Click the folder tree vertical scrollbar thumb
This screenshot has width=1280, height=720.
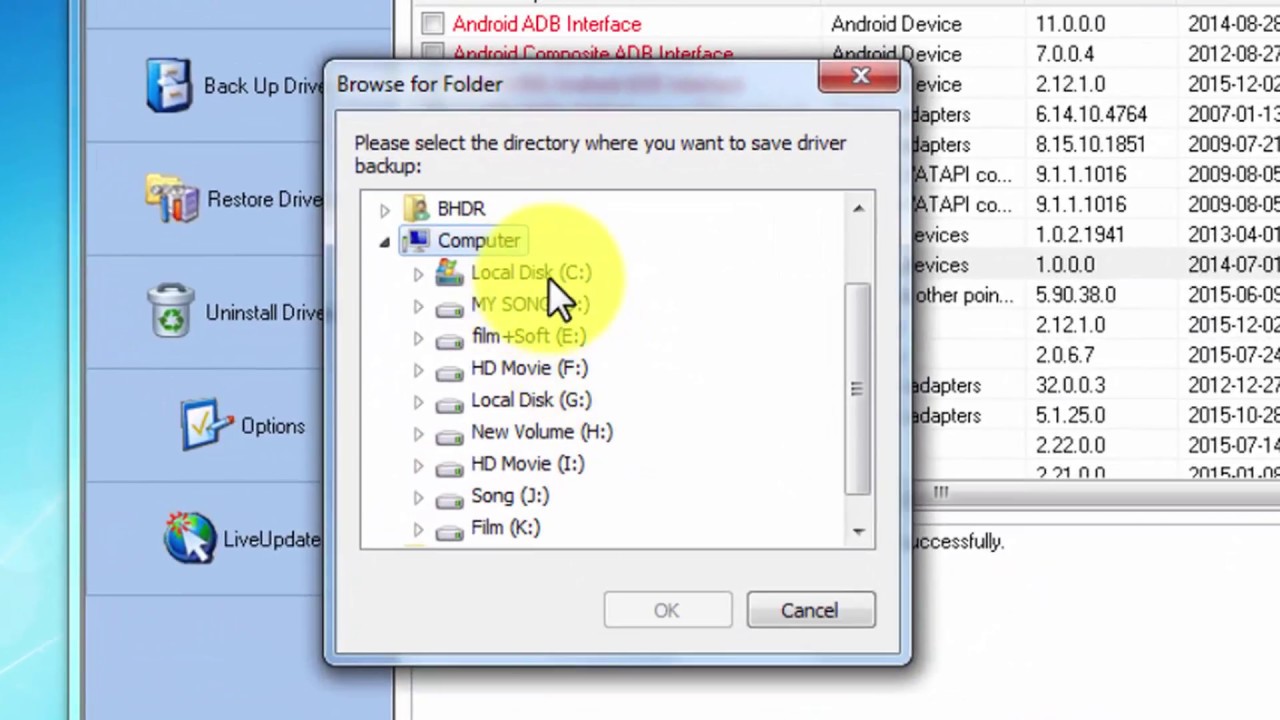tap(857, 388)
